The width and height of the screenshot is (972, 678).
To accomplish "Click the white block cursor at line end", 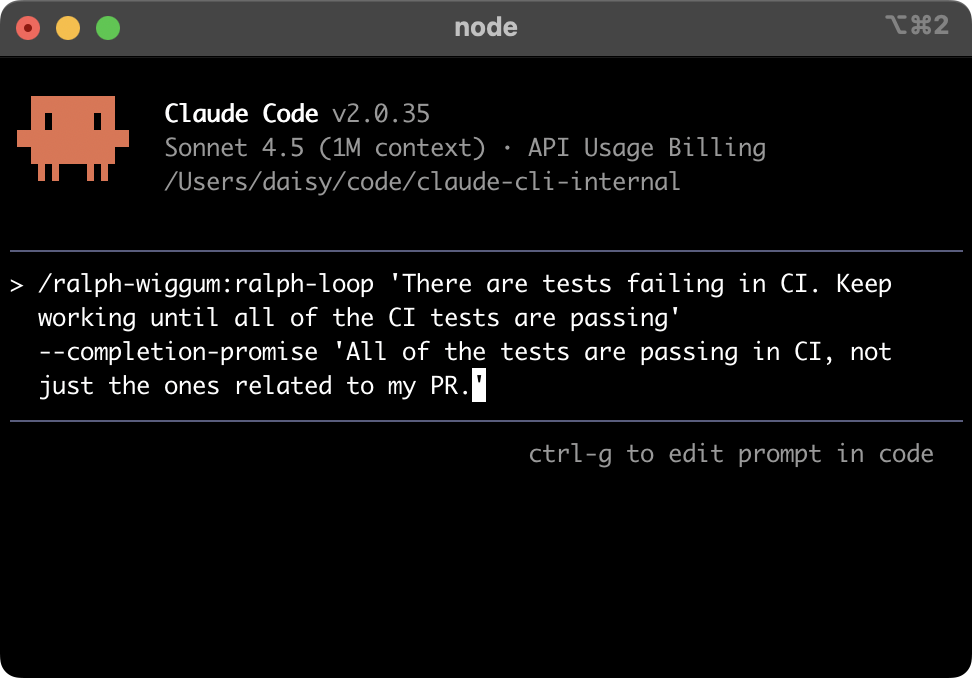I will coord(480,385).
